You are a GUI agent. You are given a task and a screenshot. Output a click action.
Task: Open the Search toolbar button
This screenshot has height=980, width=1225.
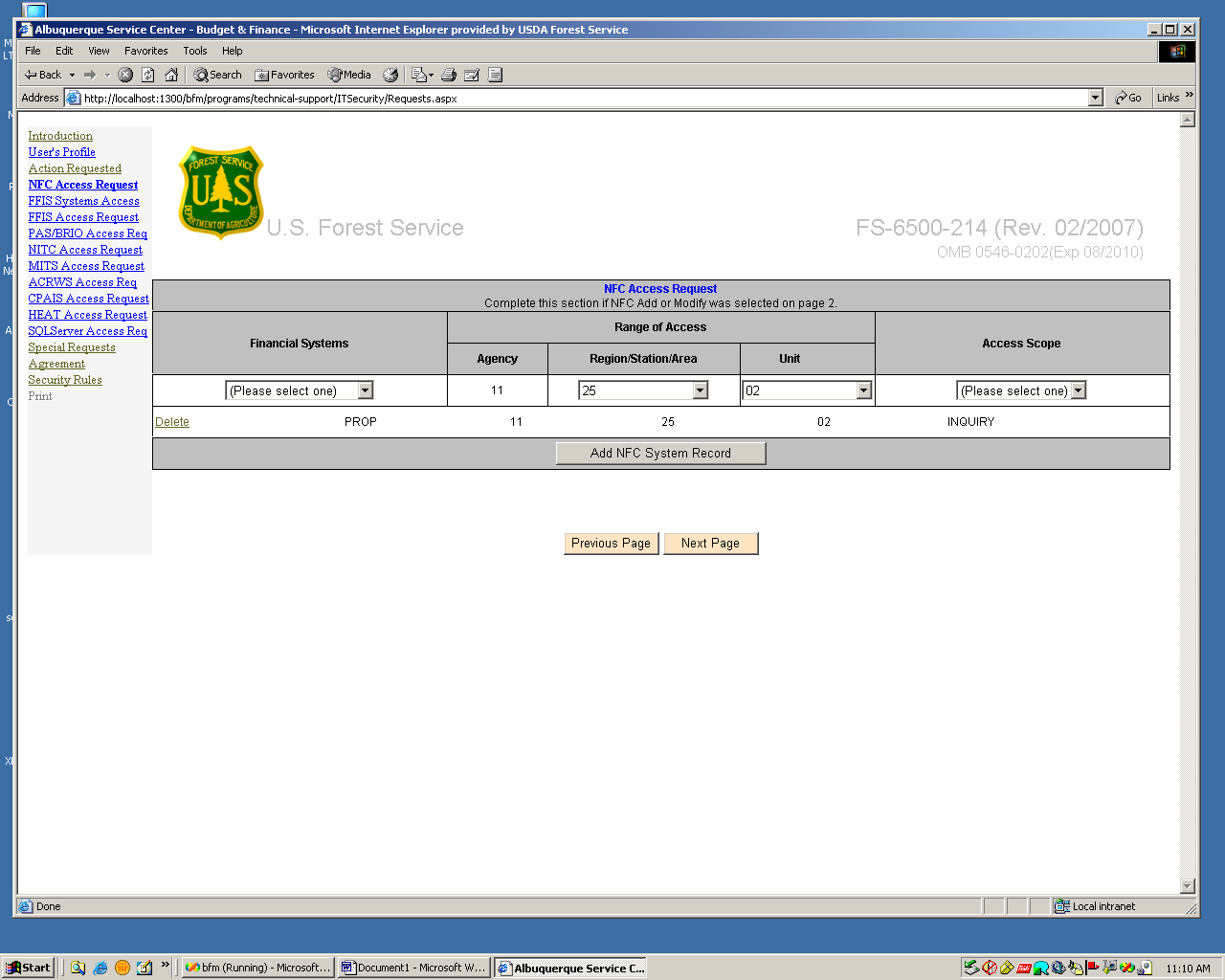217,75
